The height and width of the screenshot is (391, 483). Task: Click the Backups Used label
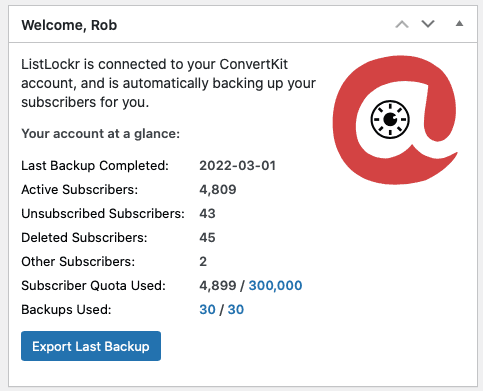[x=66, y=310]
